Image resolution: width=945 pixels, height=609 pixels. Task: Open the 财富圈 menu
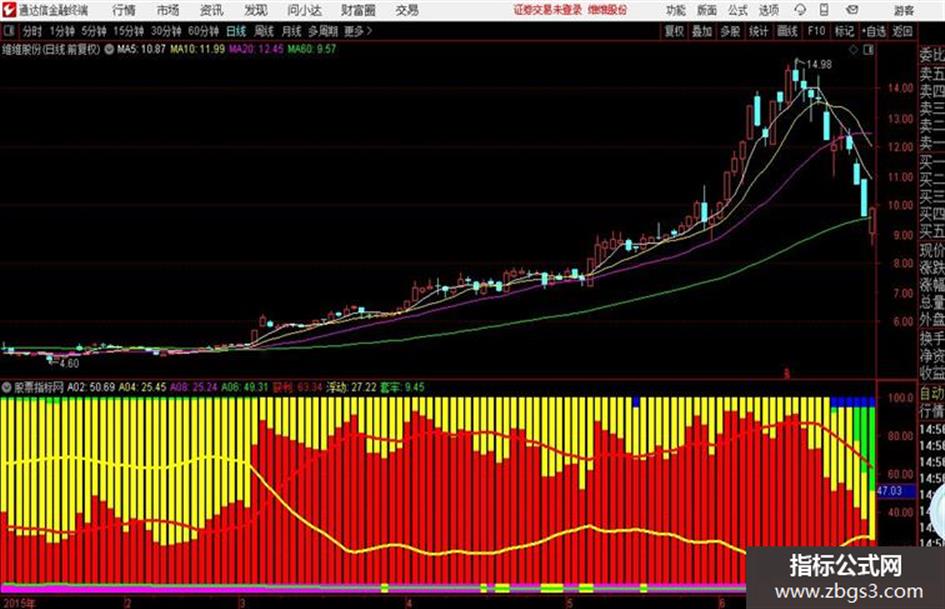tap(359, 10)
